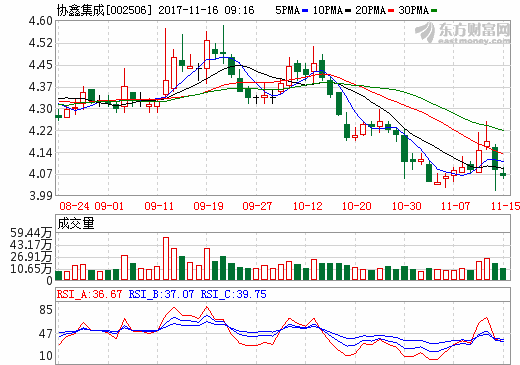This screenshot has width=520, height=365.
Task: Click the 4.30 price axis label
Action: [41, 109]
